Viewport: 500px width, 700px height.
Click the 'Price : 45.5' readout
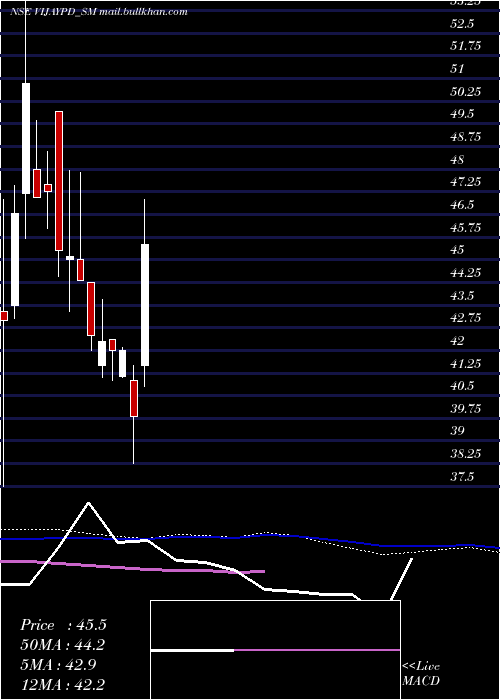tap(63, 625)
